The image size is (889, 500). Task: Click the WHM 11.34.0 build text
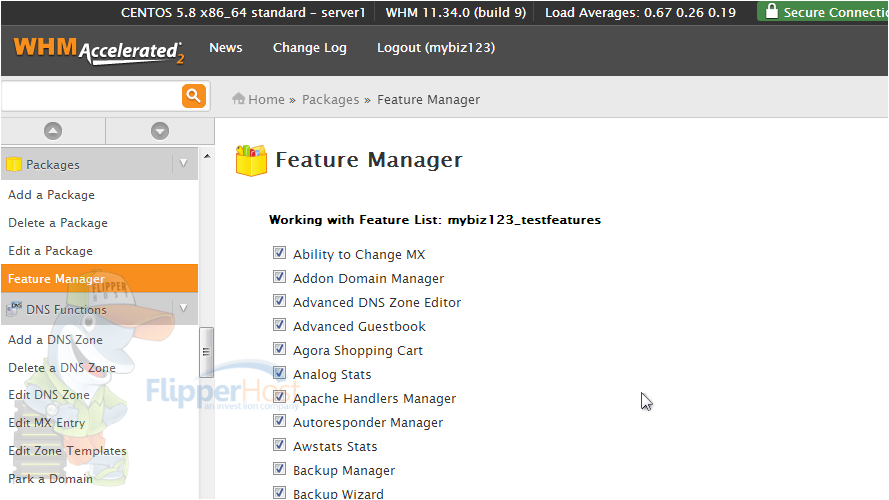pyautogui.click(x=456, y=12)
